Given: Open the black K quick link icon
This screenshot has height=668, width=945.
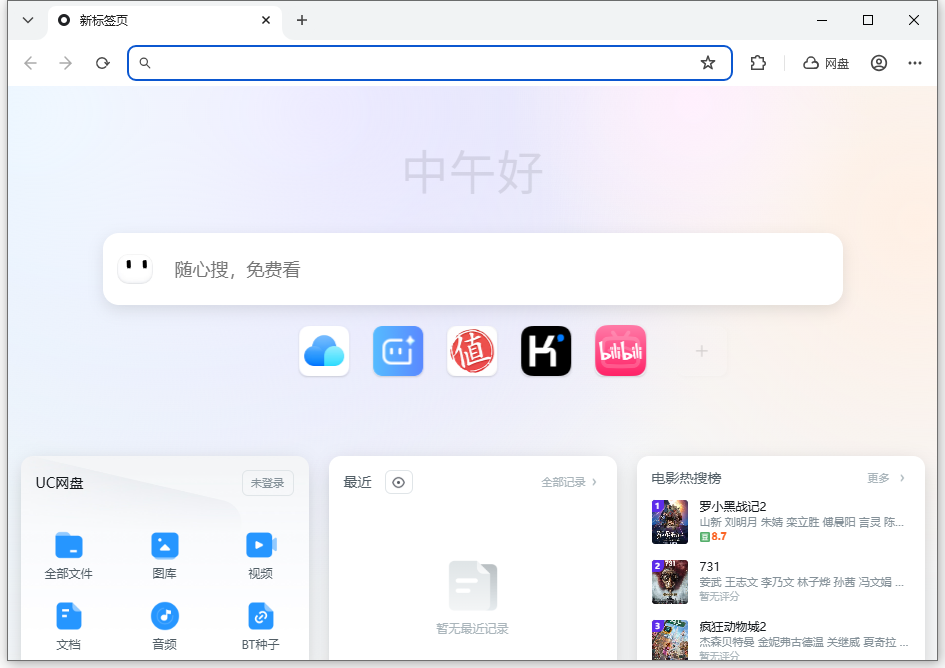Looking at the screenshot, I should [546, 351].
